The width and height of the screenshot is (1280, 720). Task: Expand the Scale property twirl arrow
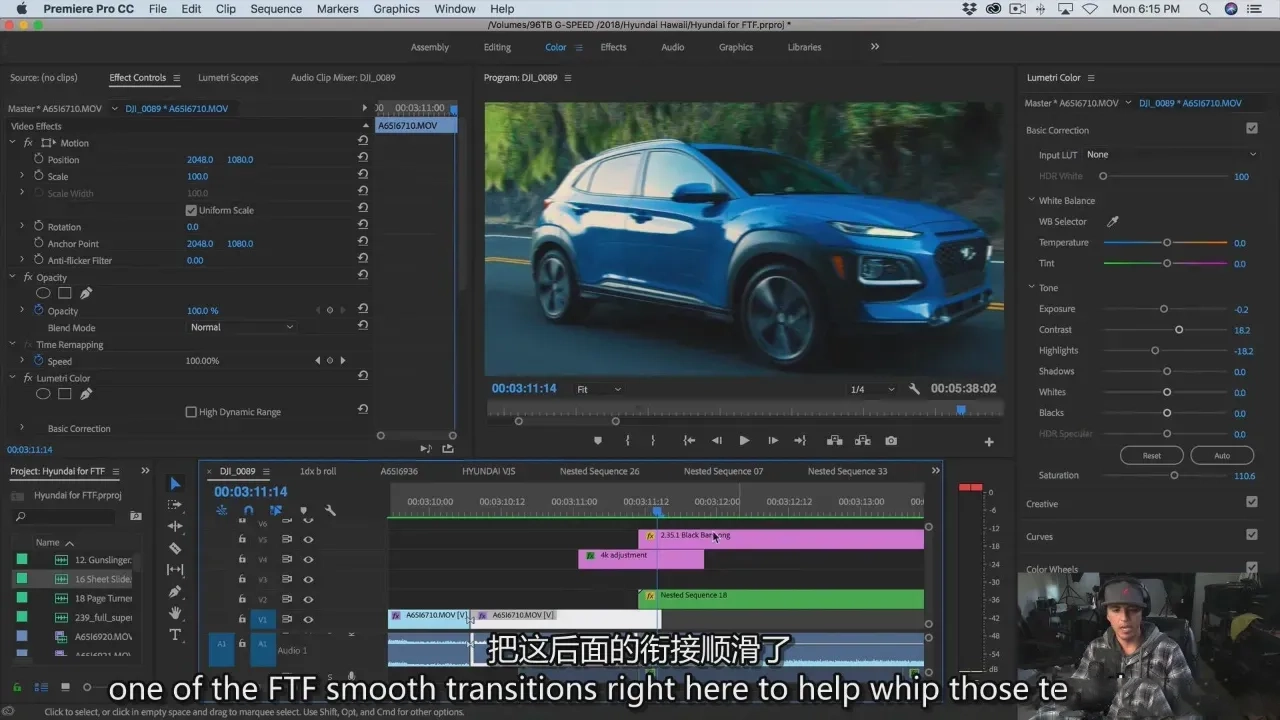coord(22,176)
